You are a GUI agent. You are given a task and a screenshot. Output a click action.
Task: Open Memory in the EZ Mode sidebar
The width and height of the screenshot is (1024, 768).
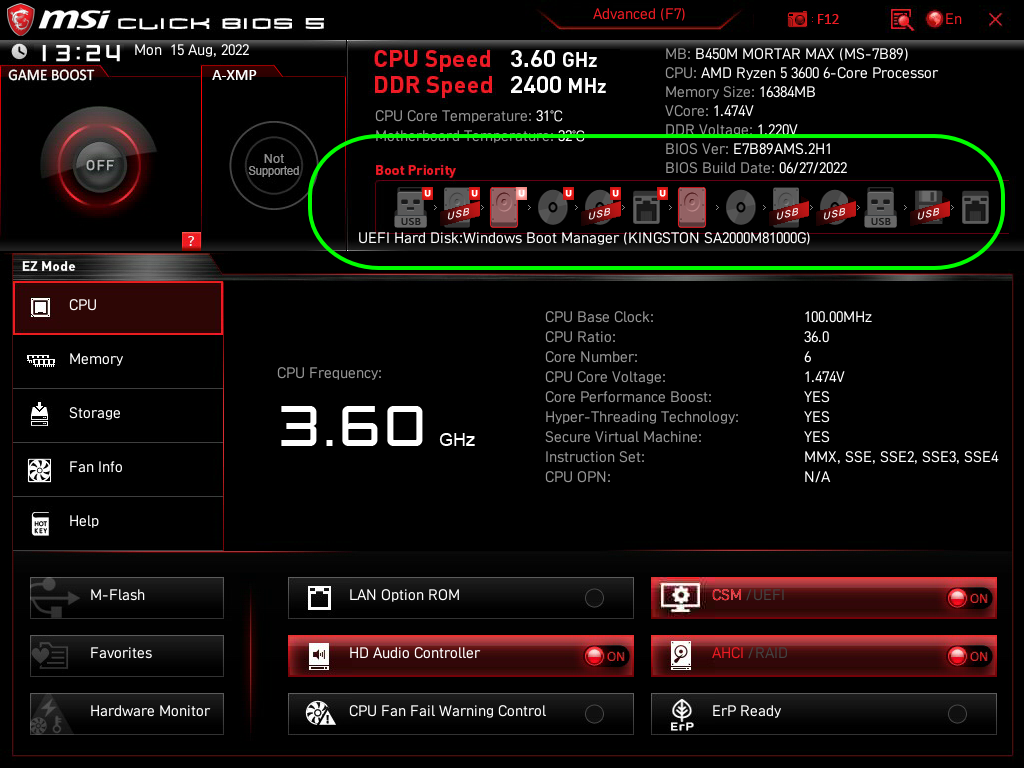118,361
